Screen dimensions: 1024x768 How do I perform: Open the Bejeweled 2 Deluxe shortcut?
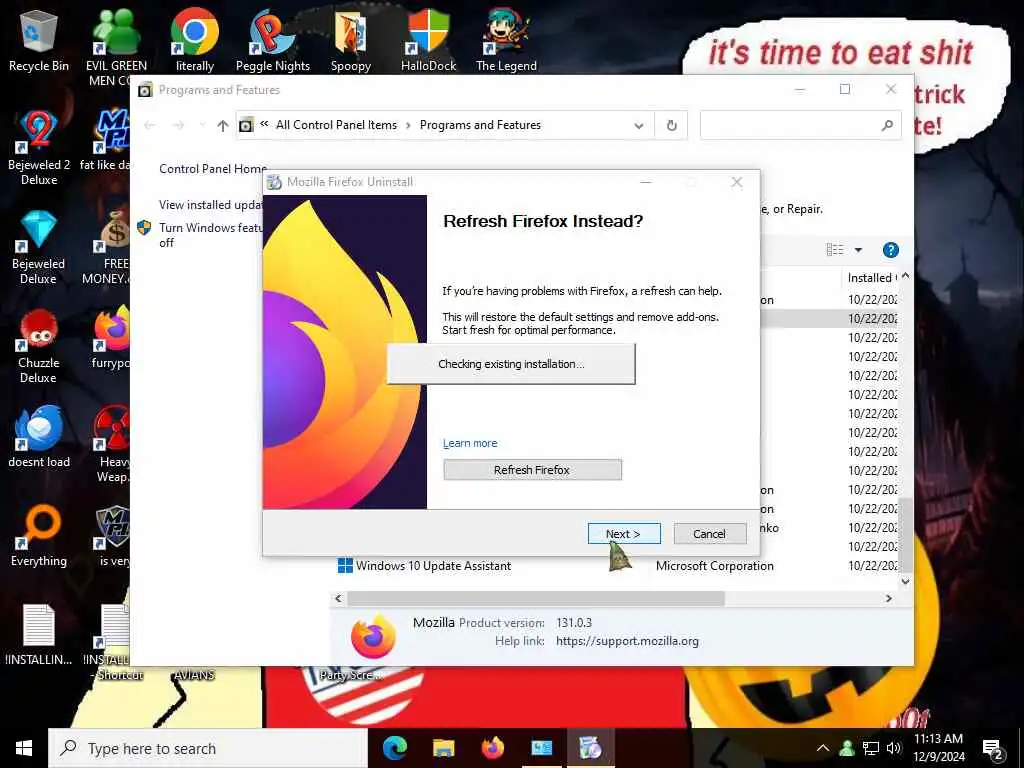(39, 148)
